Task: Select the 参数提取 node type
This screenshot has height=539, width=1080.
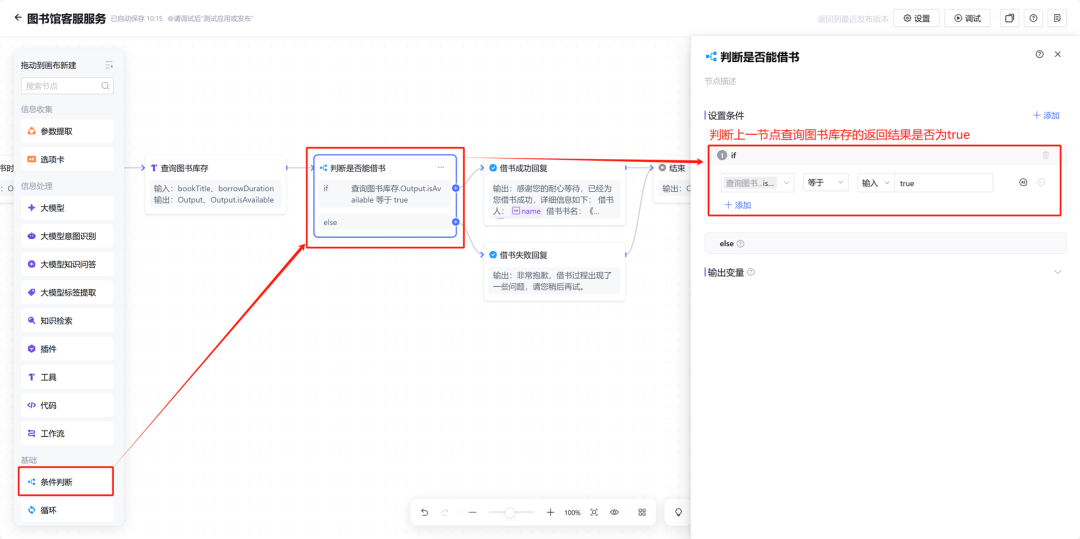Action: click(67, 131)
